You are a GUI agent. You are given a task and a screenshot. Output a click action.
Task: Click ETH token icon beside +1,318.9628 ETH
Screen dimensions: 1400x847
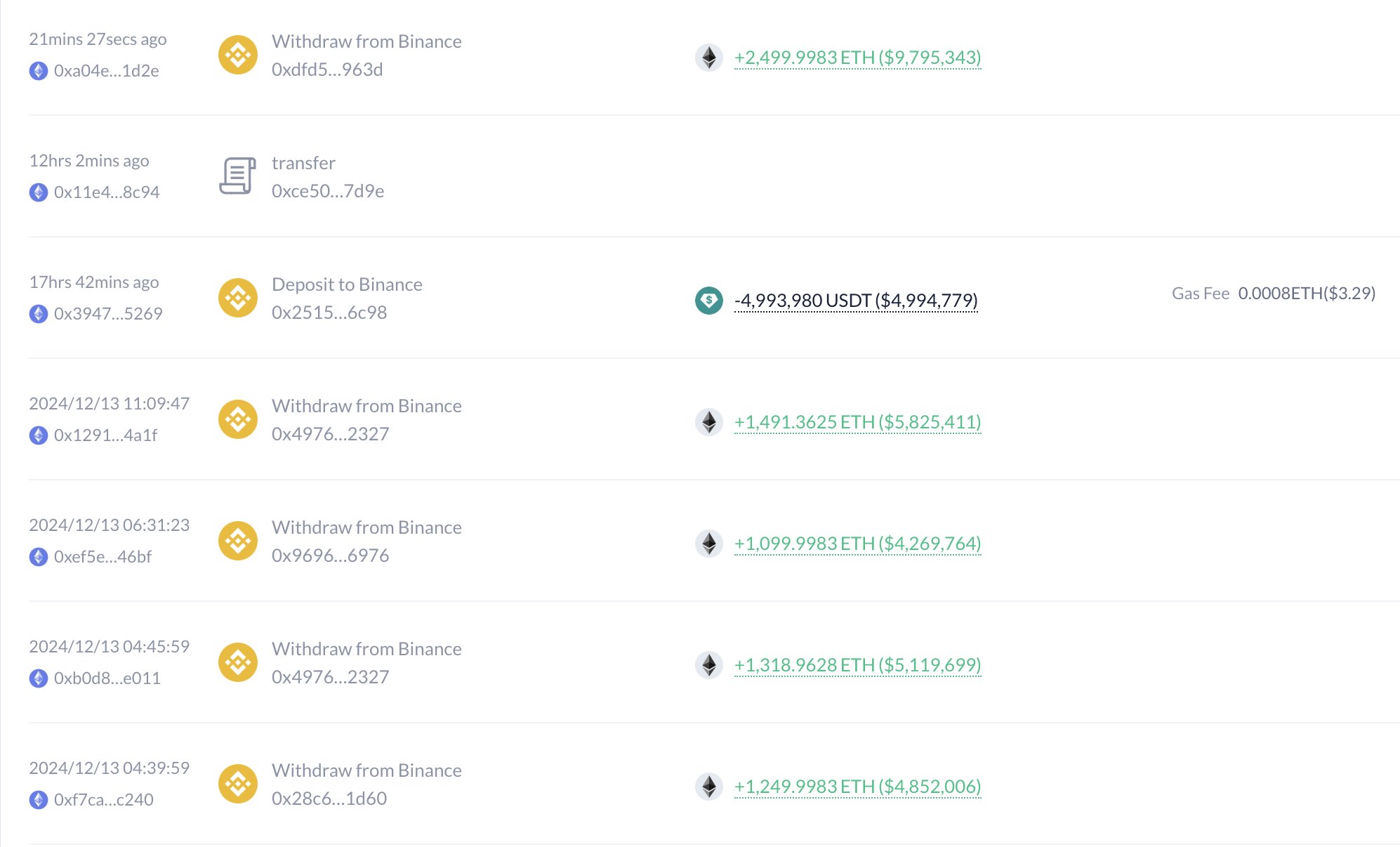pos(709,665)
